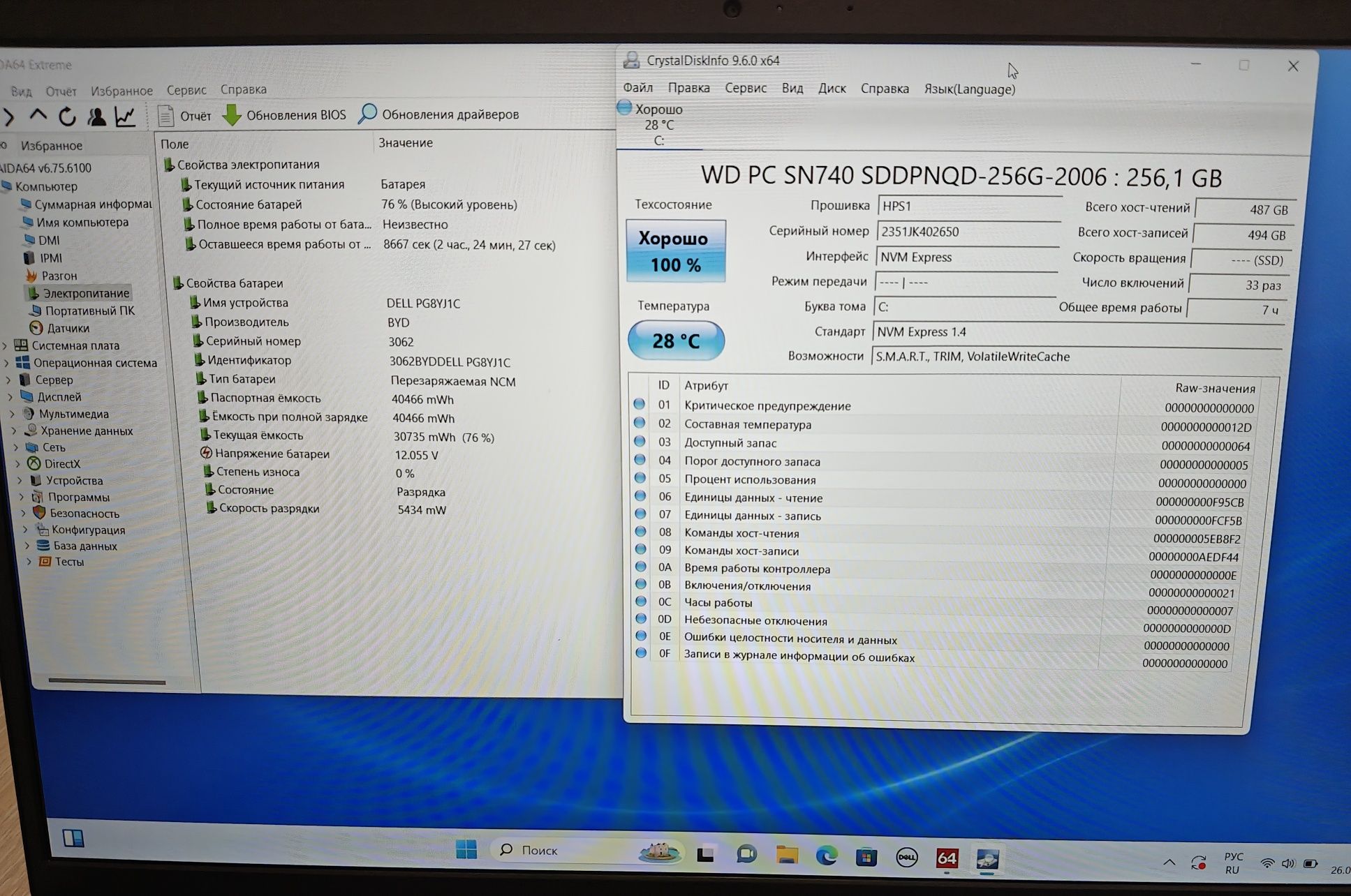This screenshot has width=1351, height=896.
Task: Expand DirectX tree node
Action: [18, 463]
